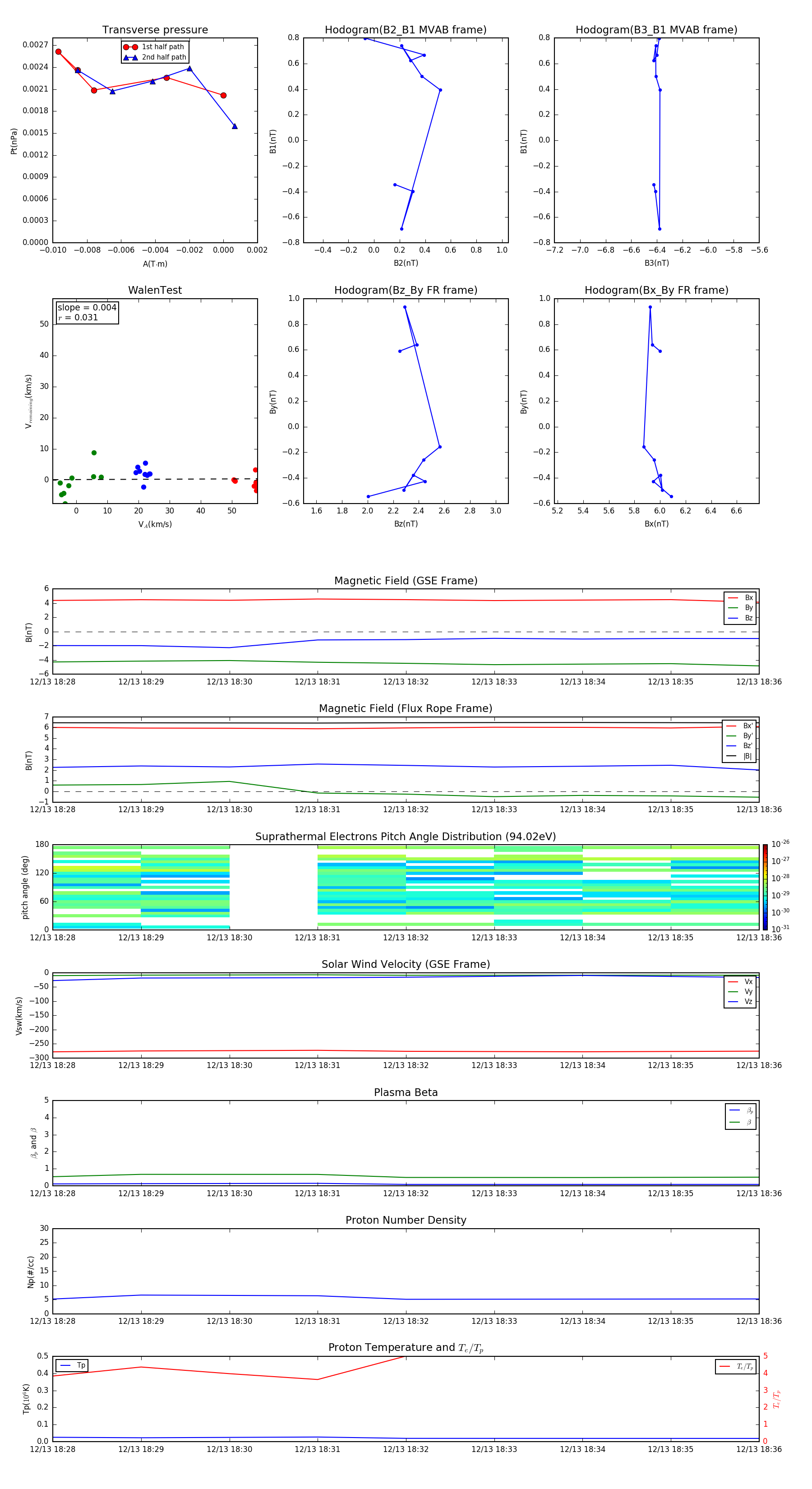Click the 'Hodogram(Bz_By FR frame)' title
Viewport: 812px width, 1489px height.
coord(405,290)
